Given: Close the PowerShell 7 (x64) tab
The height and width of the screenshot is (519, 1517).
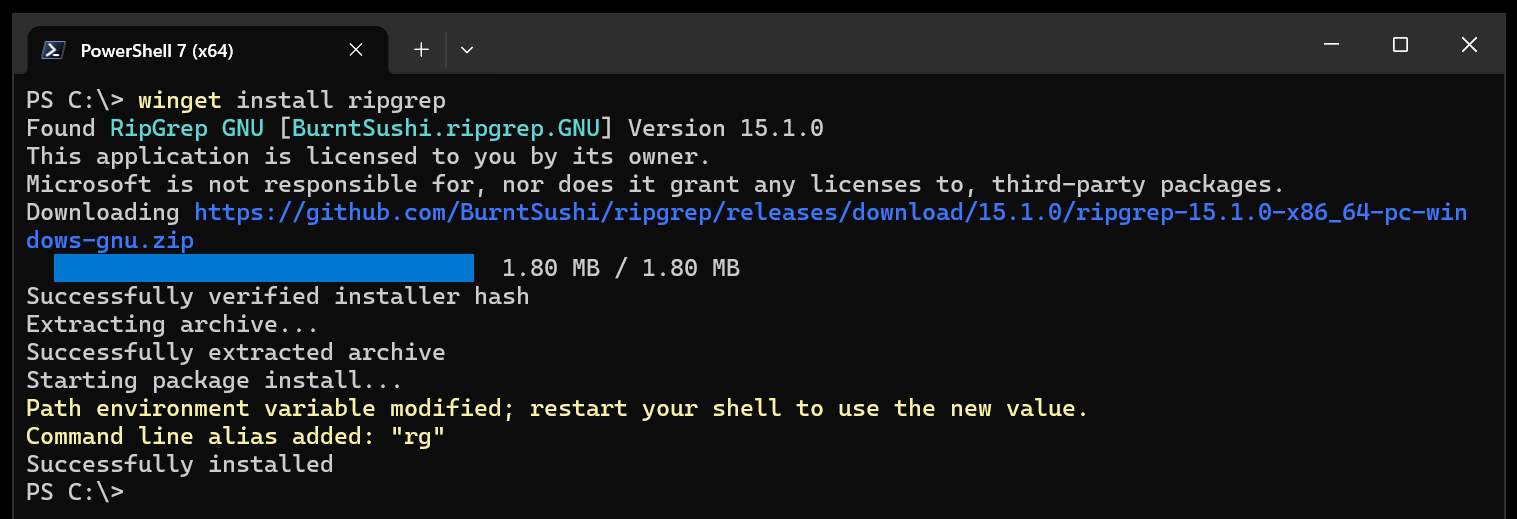Looking at the screenshot, I should [x=356, y=50].
